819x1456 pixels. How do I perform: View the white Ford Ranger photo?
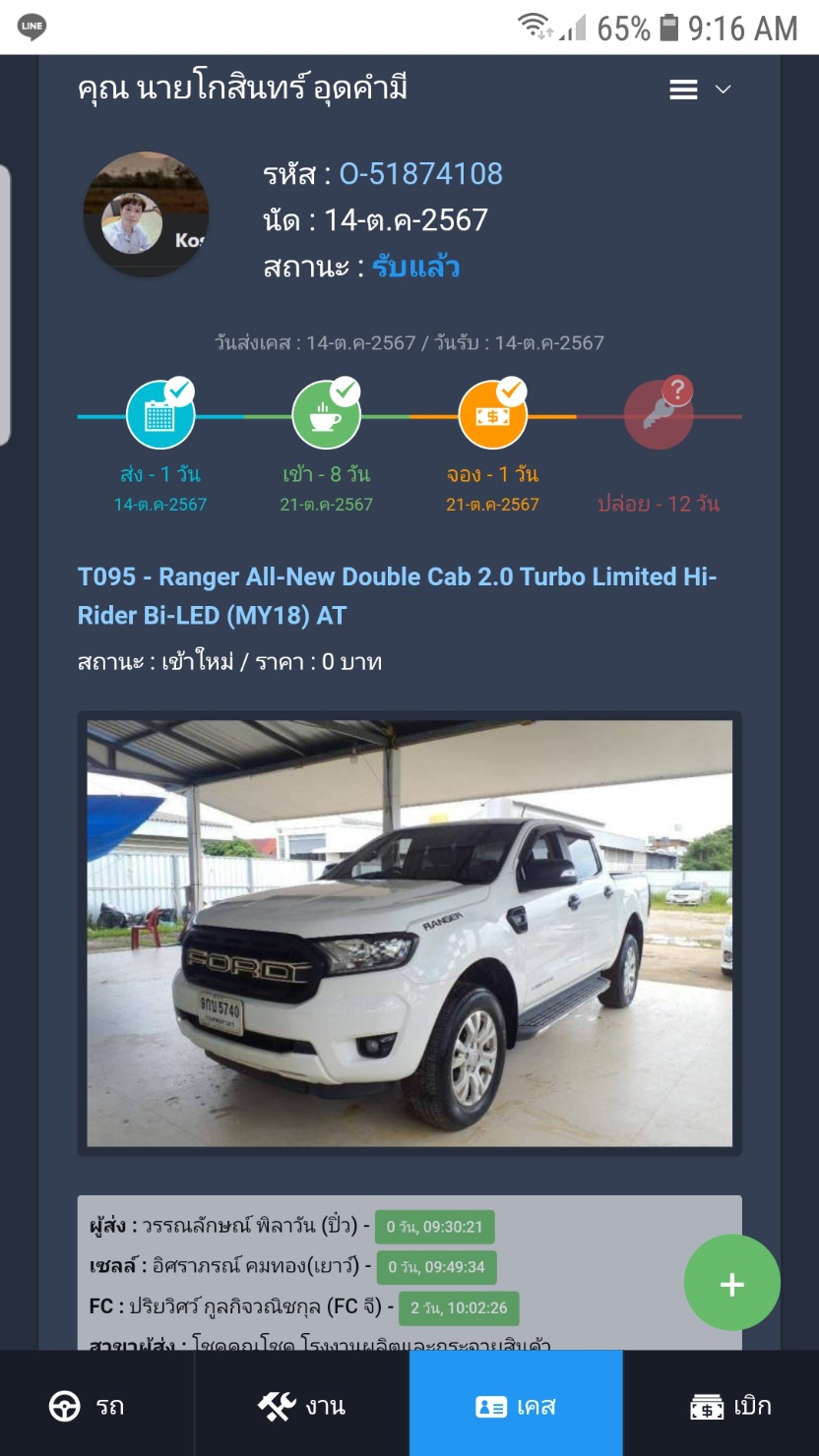[409, 934]
